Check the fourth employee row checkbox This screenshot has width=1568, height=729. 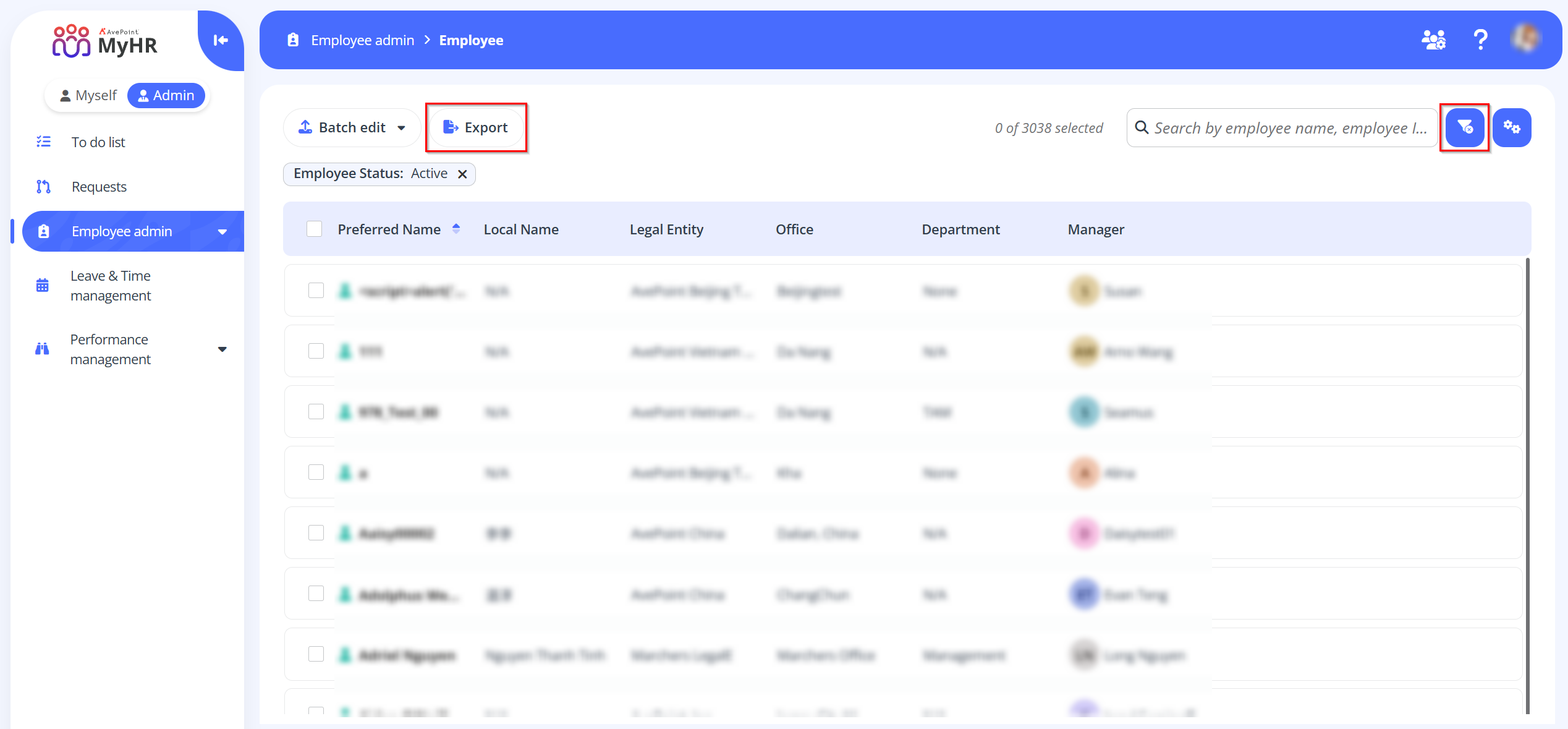[x=316, y=472]
